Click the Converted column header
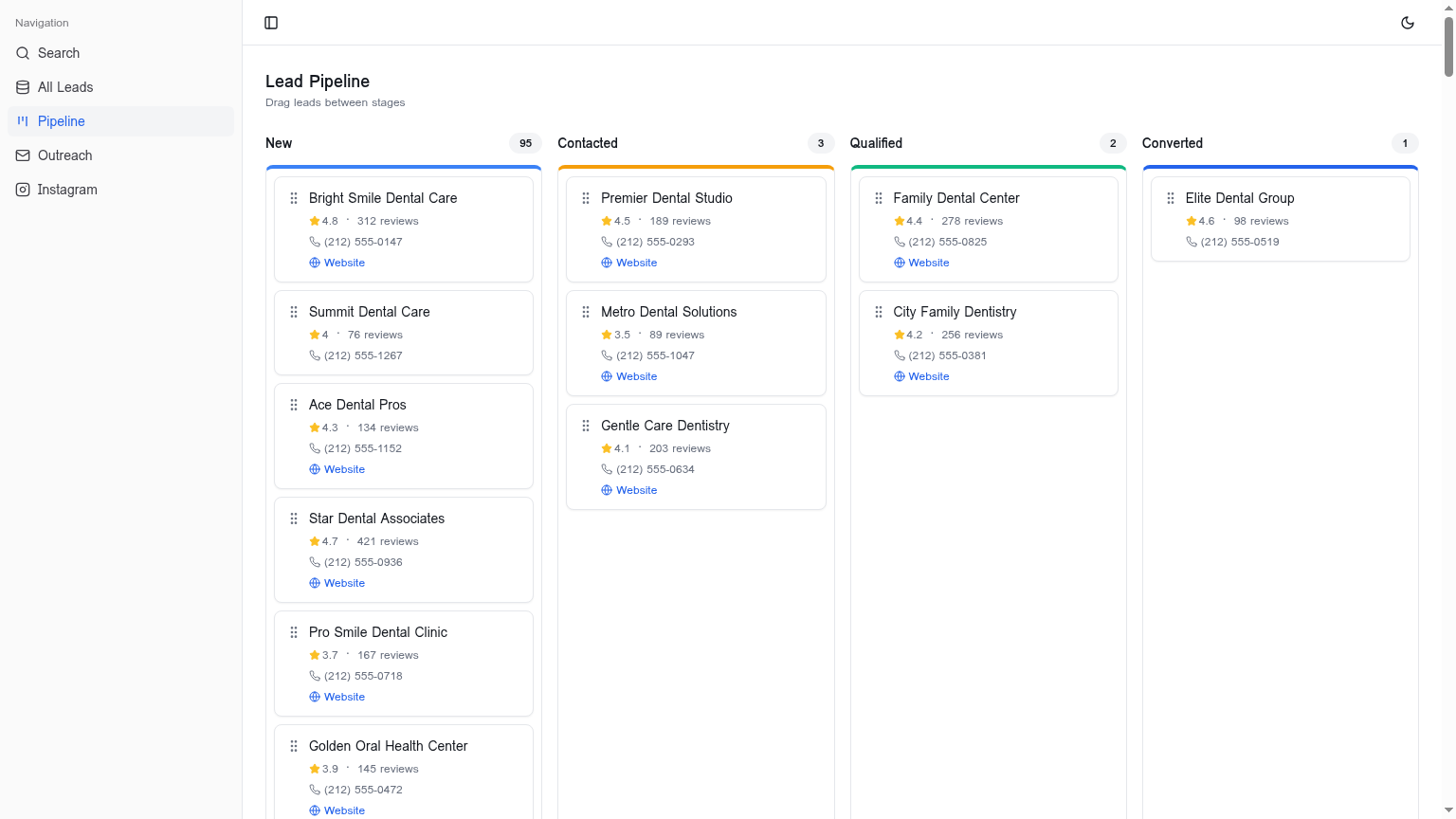This screenshot has height=819, width=1456. point(1173,143)
